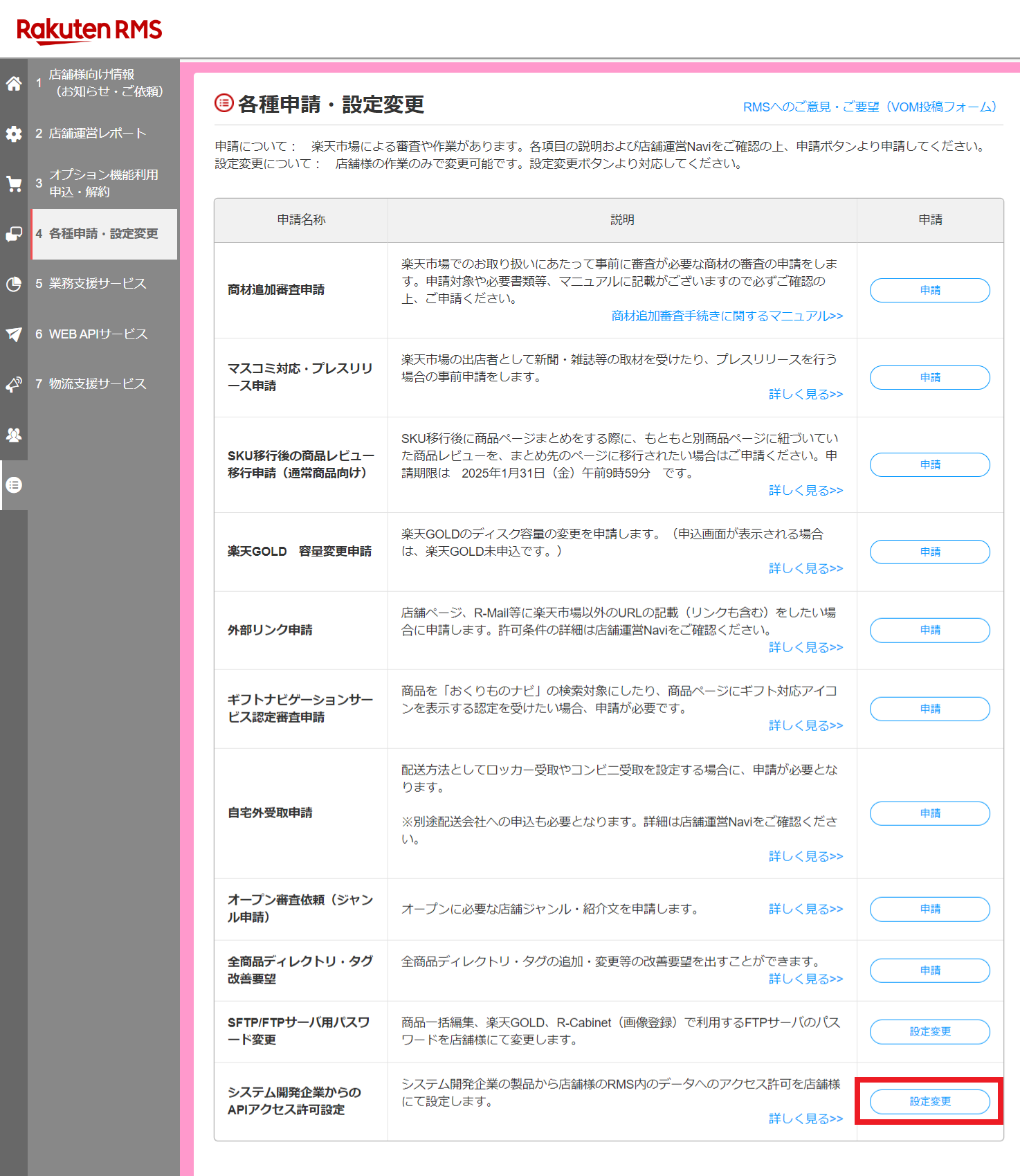Click the 商材追加審査申請 row name
Image resolution: width=1020 pixels, height=1176 pixels.
(x=276, y=290)
